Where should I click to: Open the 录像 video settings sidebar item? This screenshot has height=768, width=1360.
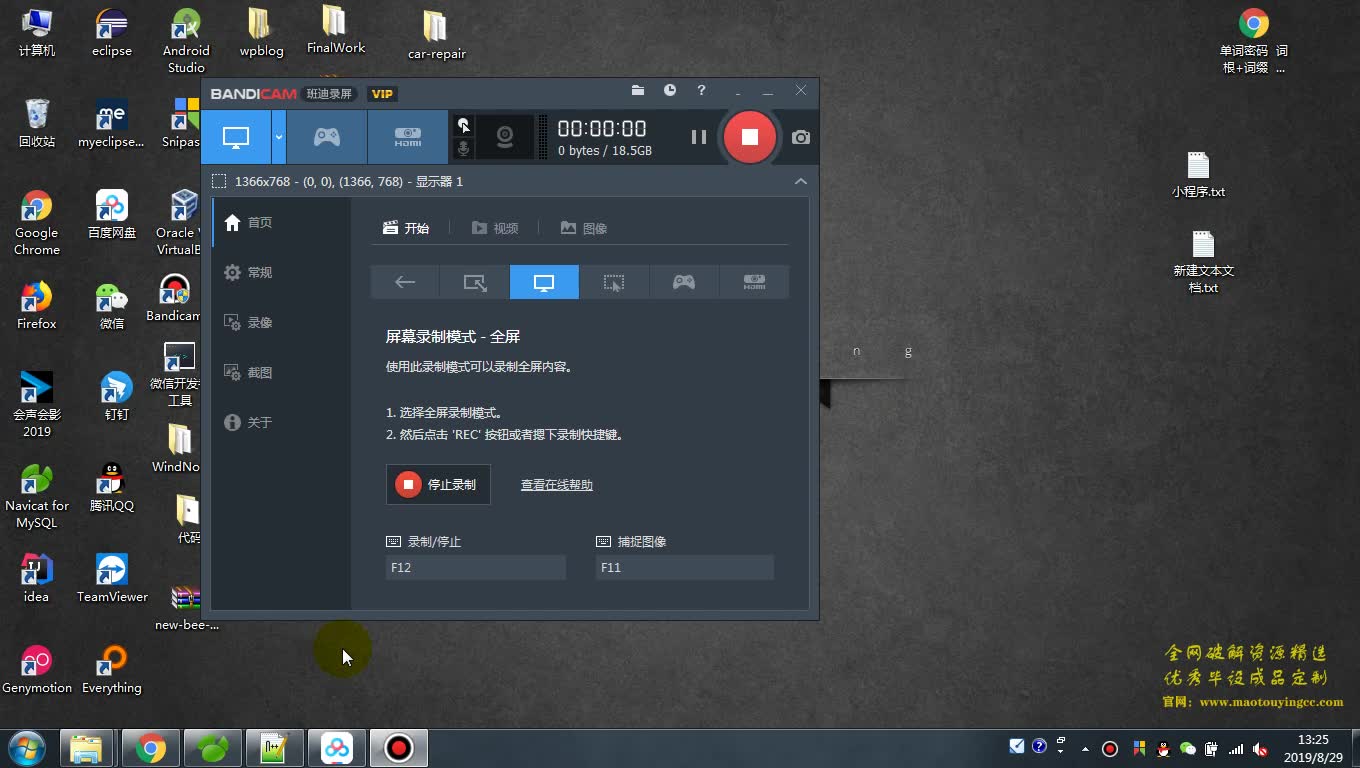click(x=281, y=322)
